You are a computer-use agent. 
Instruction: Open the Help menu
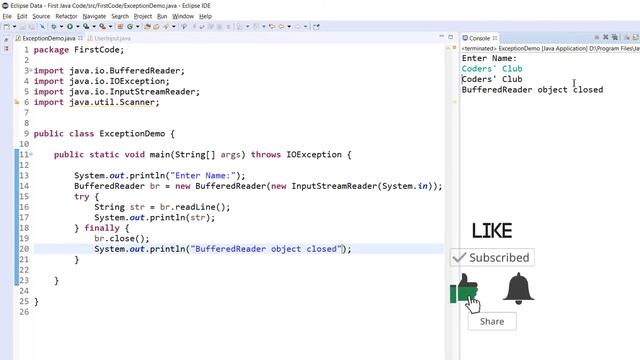205,16
